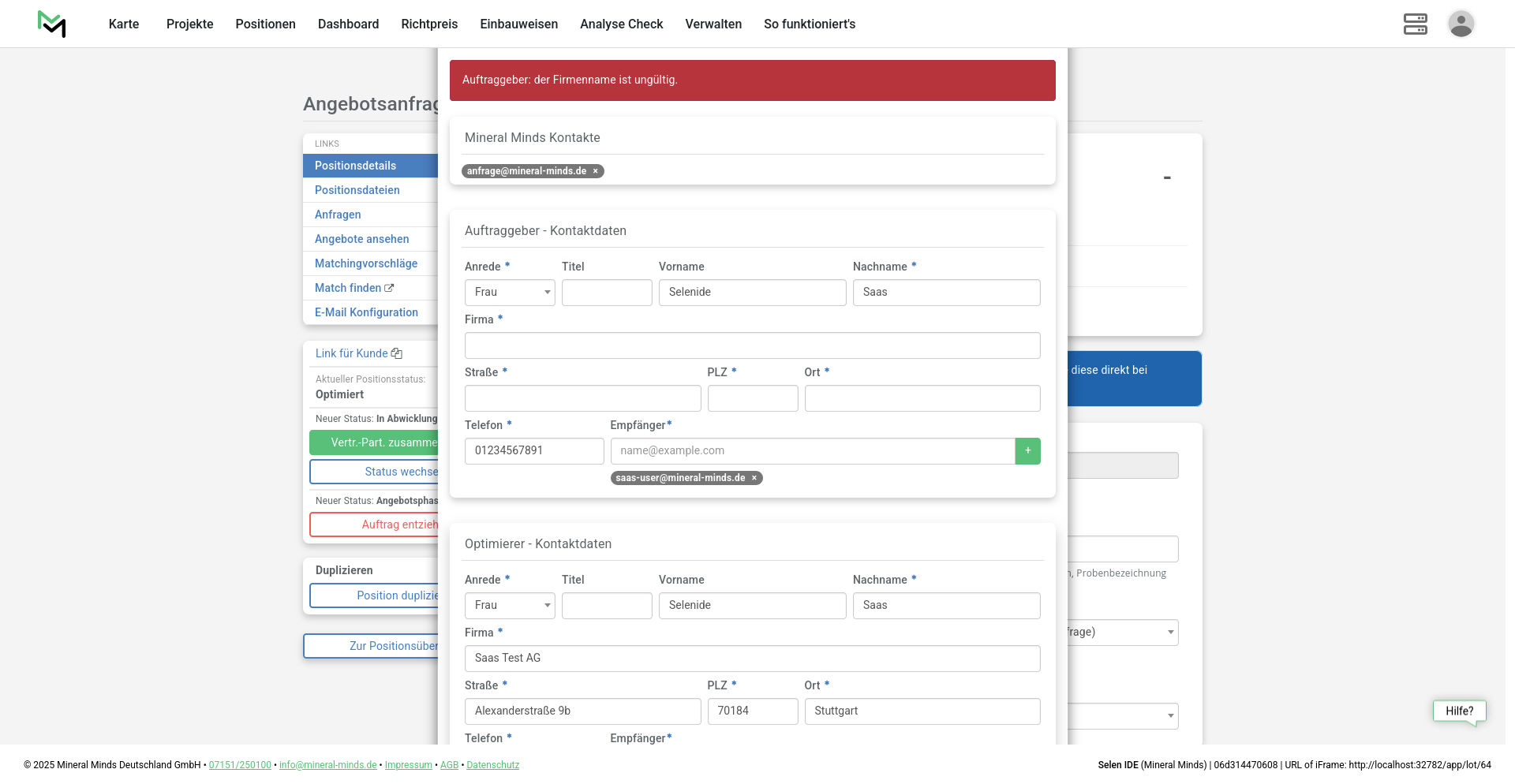Select Positionsdateien in the sidebar
The width and height of the screenshot is (1515, 784).
pos(357,190)
